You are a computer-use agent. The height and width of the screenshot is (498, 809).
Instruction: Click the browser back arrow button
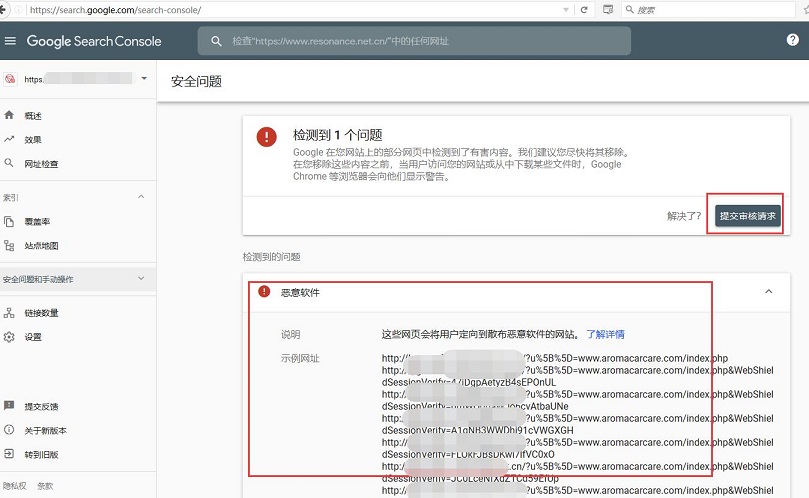click(3, 9)
